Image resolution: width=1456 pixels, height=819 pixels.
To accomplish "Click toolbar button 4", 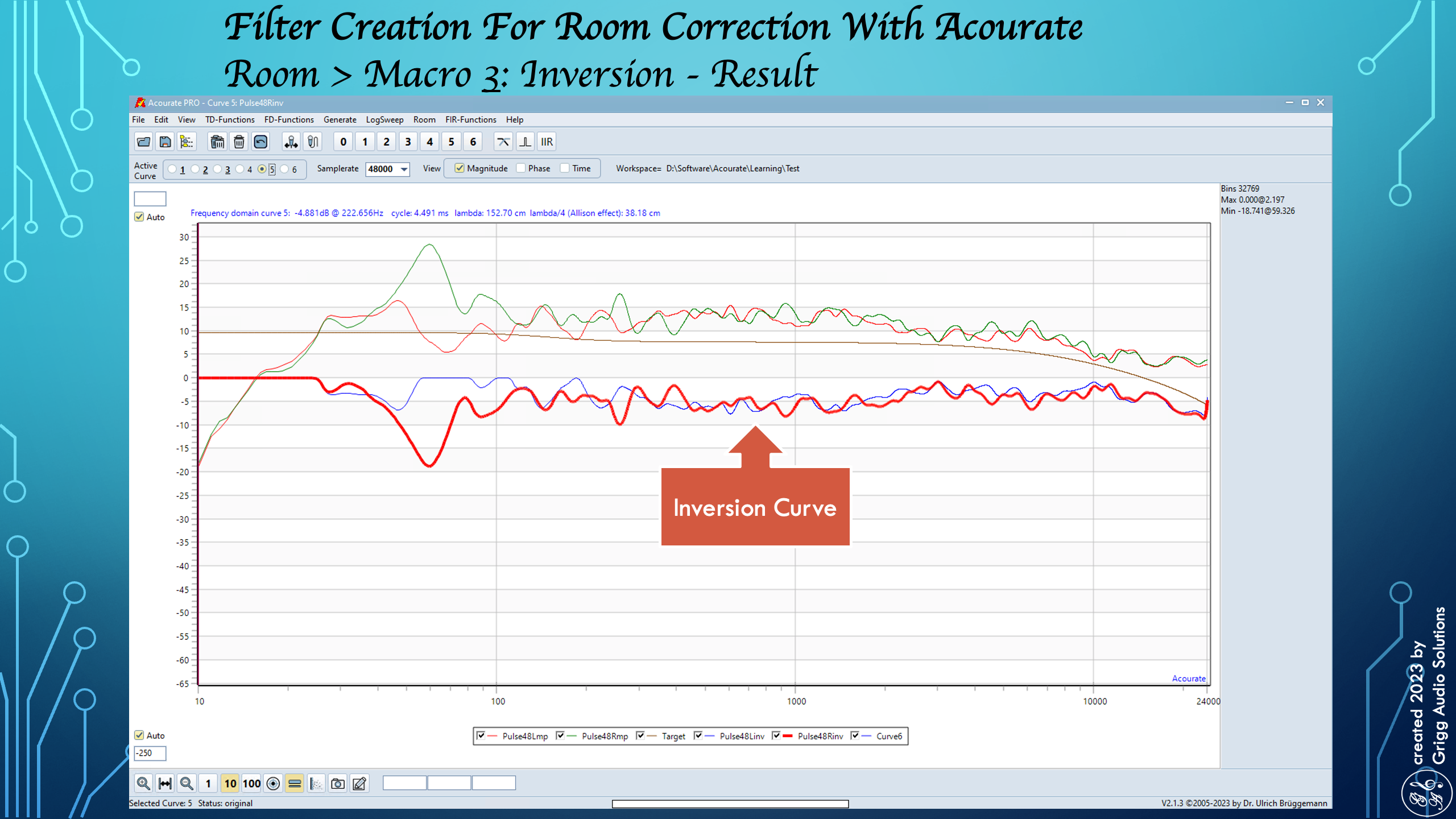I will click(429, 142).
